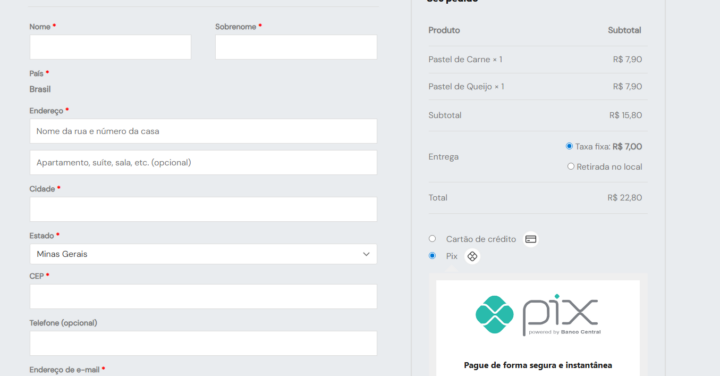Viewport: 720px width, 376px height.
Task: Select Cartão de crédito payment option
Action: [x=432, y=239]
